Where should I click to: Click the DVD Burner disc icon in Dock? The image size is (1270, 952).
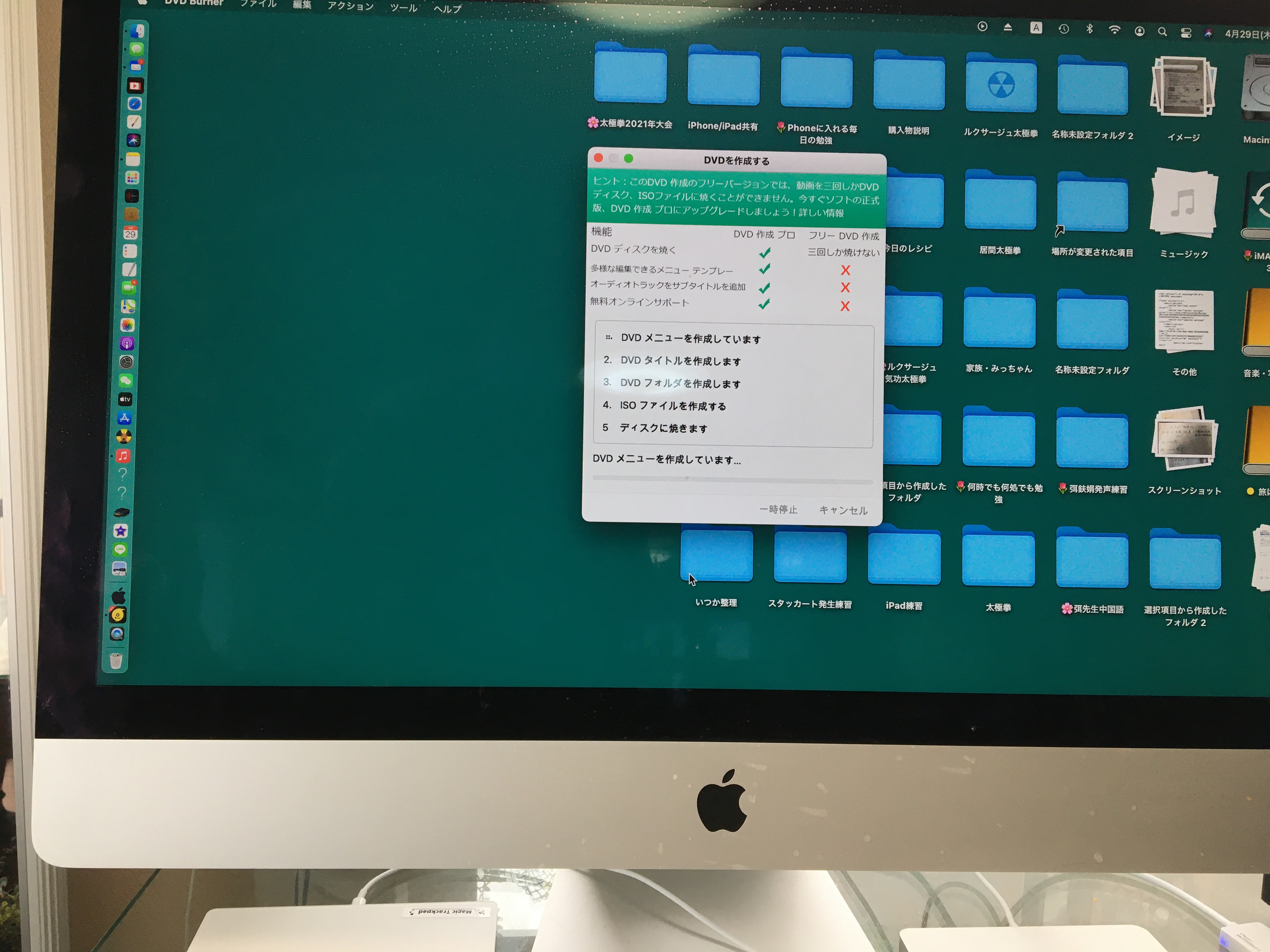[118, 615]
